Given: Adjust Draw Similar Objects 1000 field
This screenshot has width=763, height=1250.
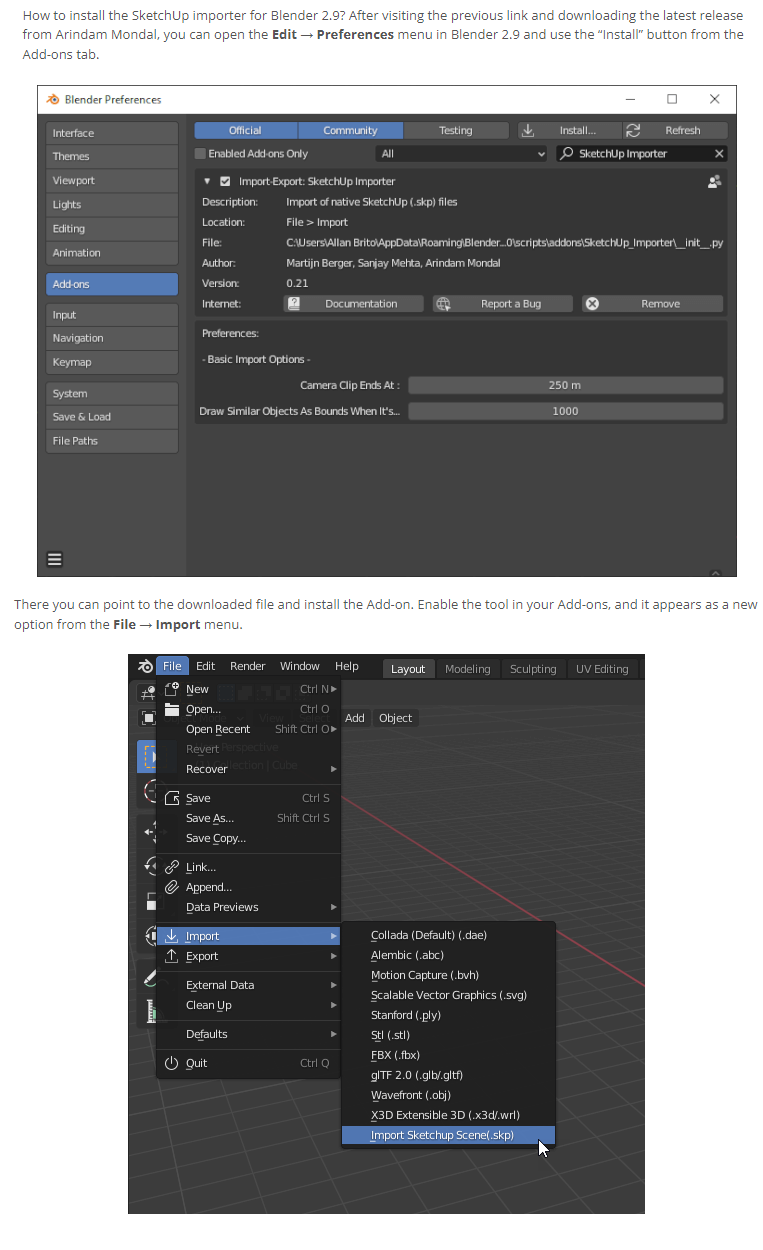Looking at the screenshot, I should [x=565, y=411].
